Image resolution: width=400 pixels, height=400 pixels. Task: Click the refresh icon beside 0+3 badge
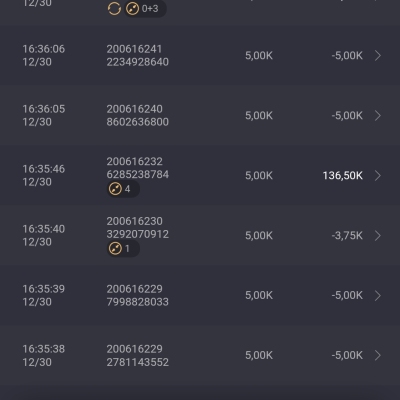pyautogui.click(x=114, y=9)
